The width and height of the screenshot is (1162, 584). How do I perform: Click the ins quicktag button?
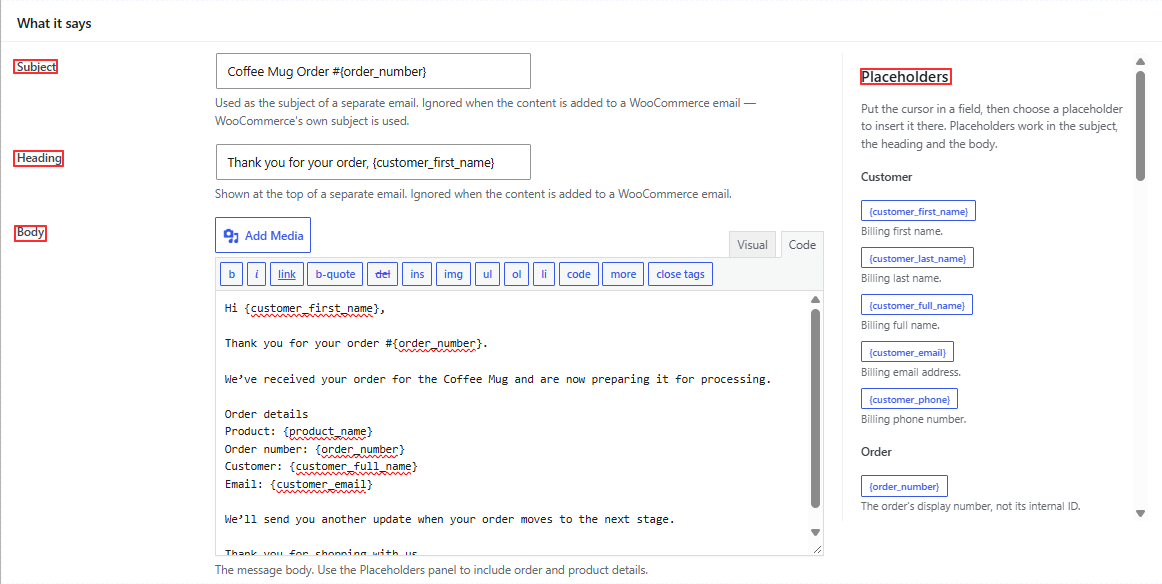(x=417, y=274)
